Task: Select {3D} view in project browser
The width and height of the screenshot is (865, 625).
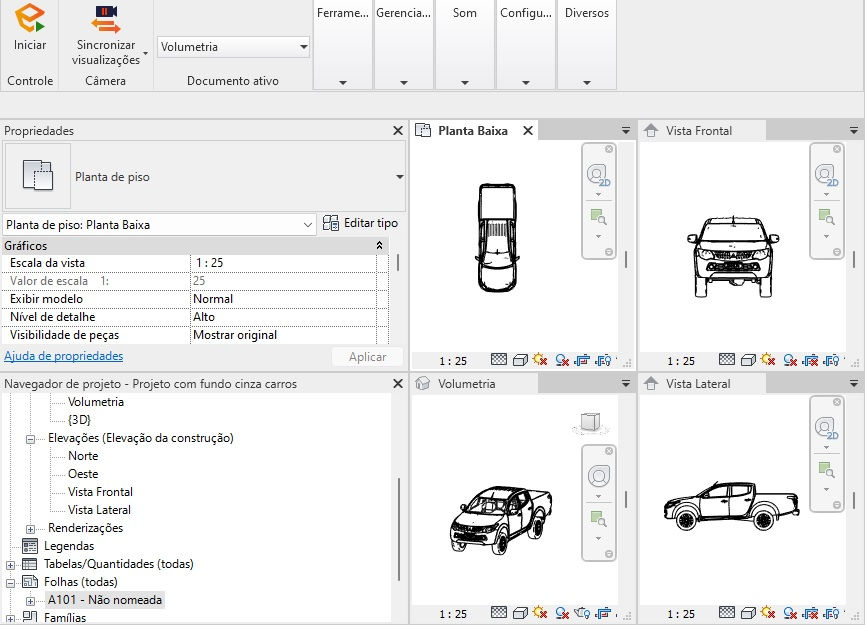Action: tap(79, 420)
